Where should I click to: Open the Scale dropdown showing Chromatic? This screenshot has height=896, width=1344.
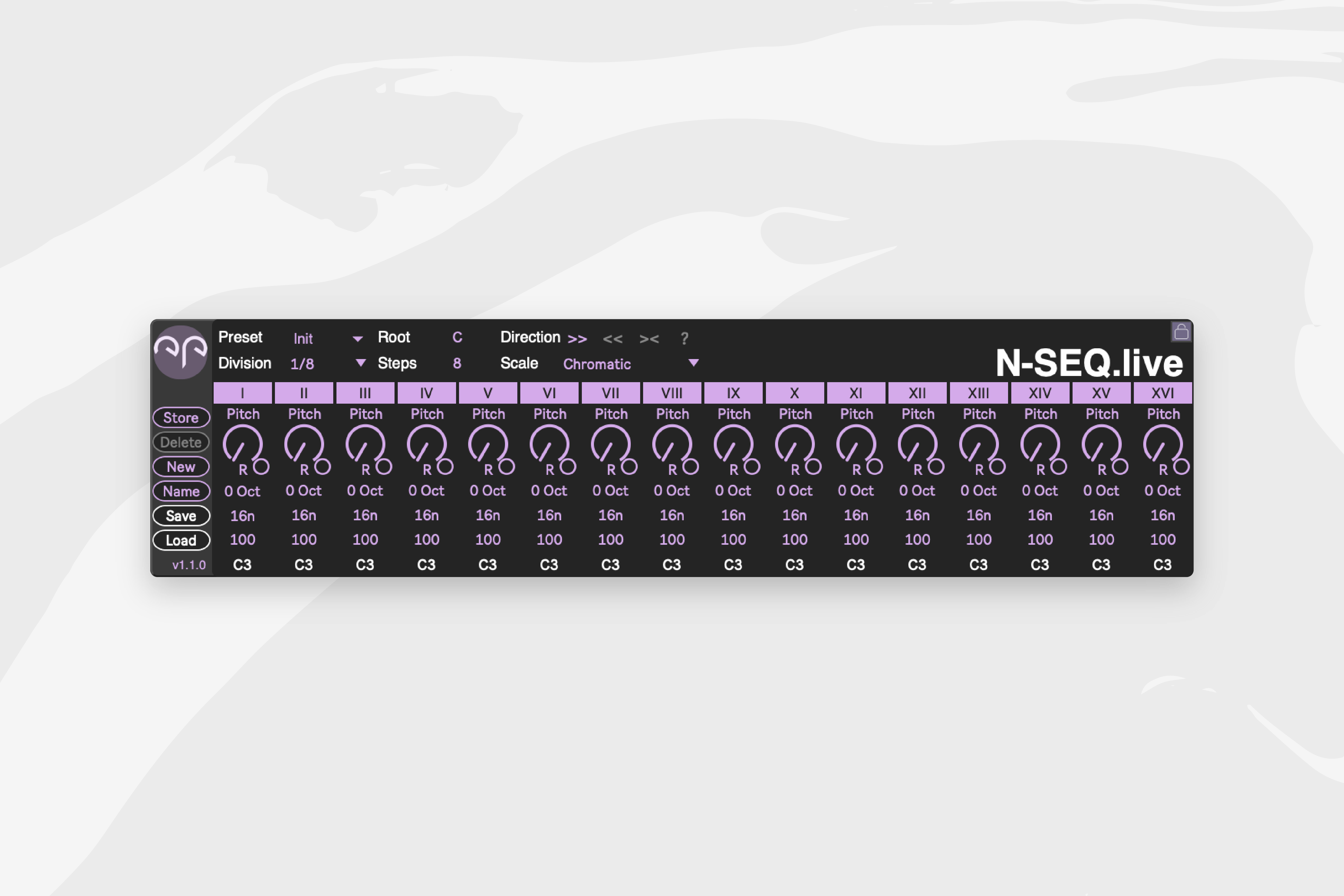(x=630, y=363)
